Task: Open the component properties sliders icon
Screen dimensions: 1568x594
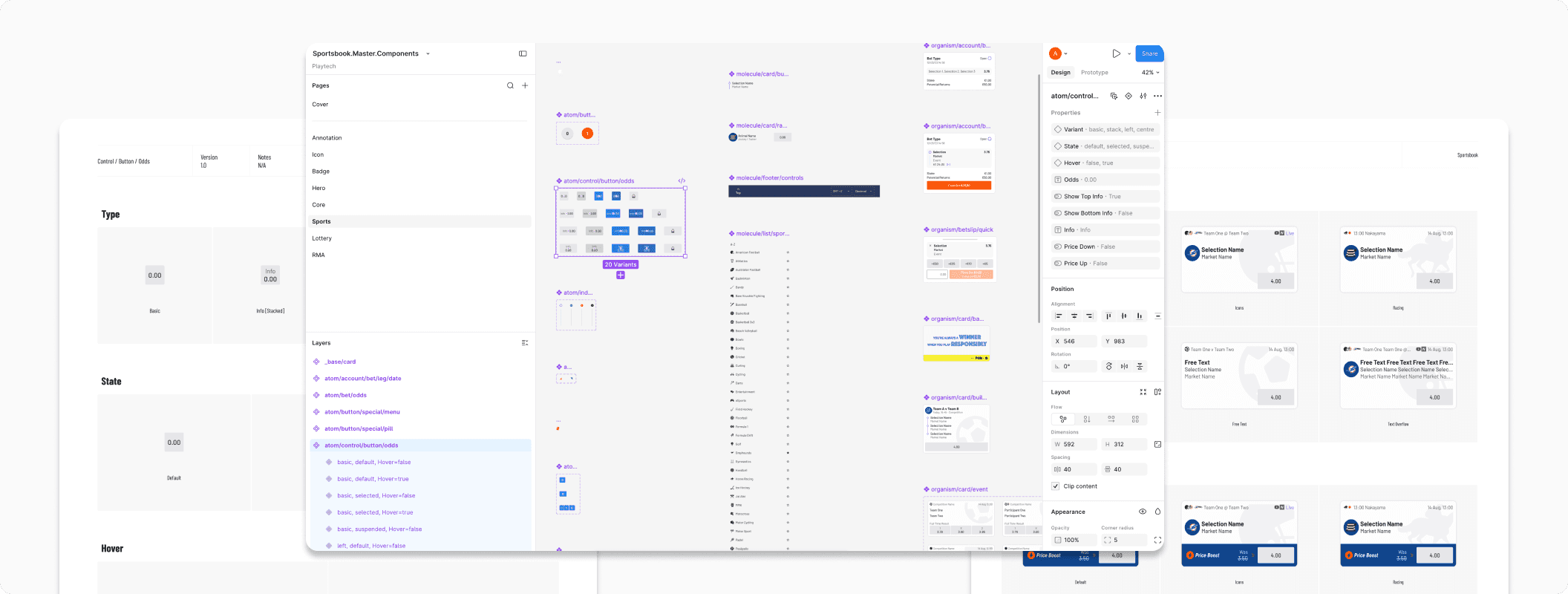Action: [x=1143, y=96]
